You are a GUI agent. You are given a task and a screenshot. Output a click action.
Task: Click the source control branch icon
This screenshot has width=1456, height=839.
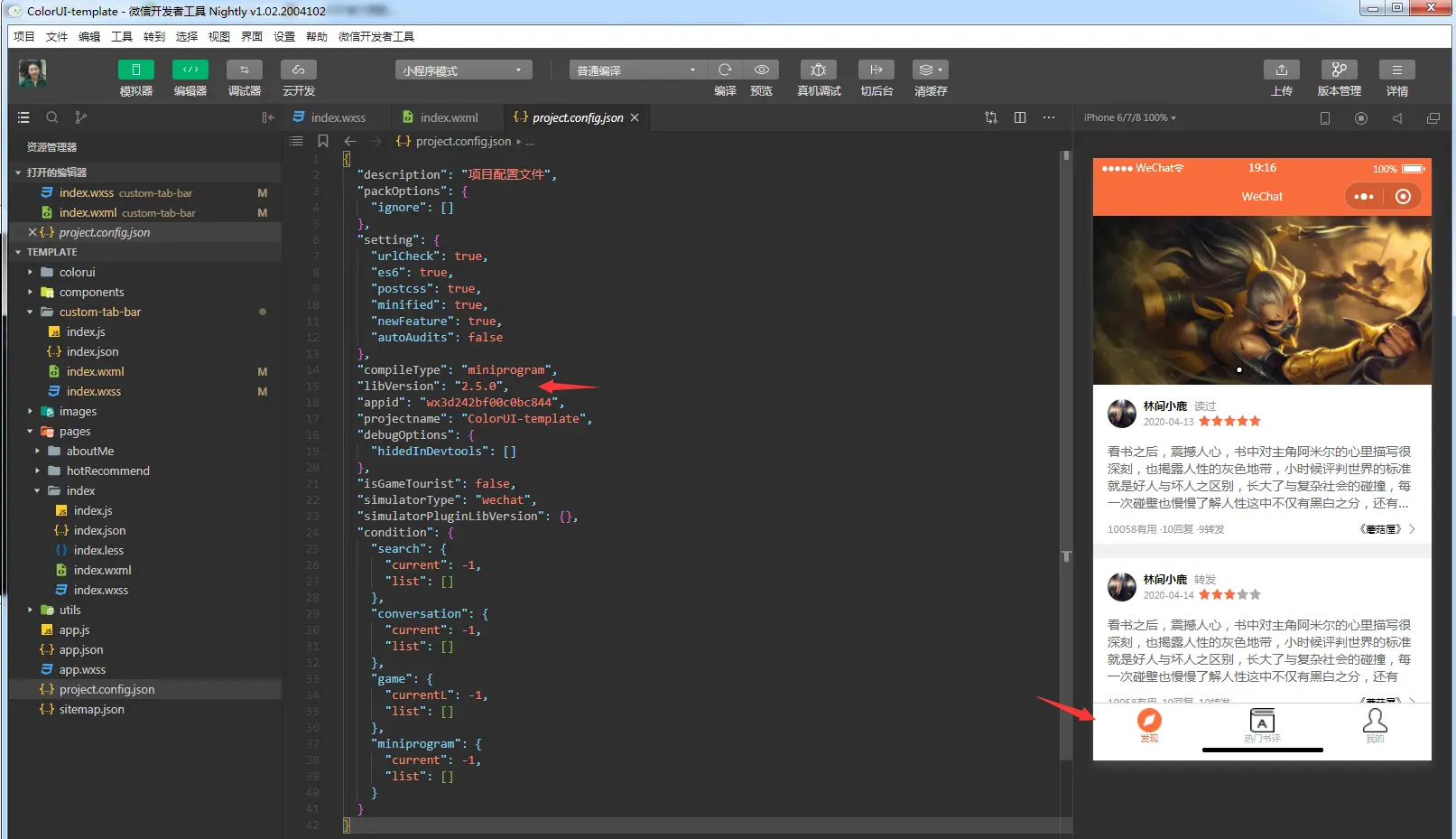81,117
